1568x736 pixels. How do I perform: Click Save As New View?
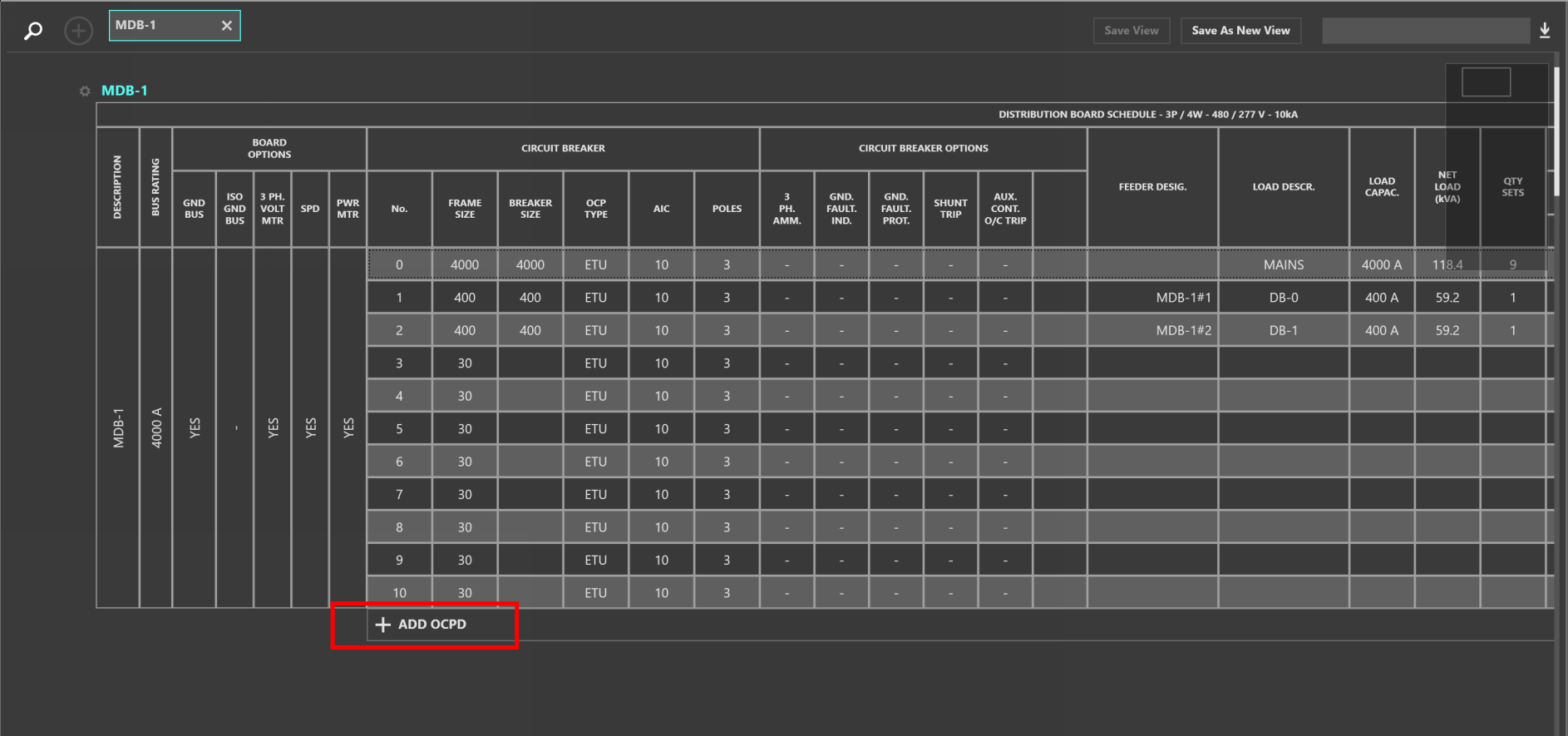coord(1240,31)
